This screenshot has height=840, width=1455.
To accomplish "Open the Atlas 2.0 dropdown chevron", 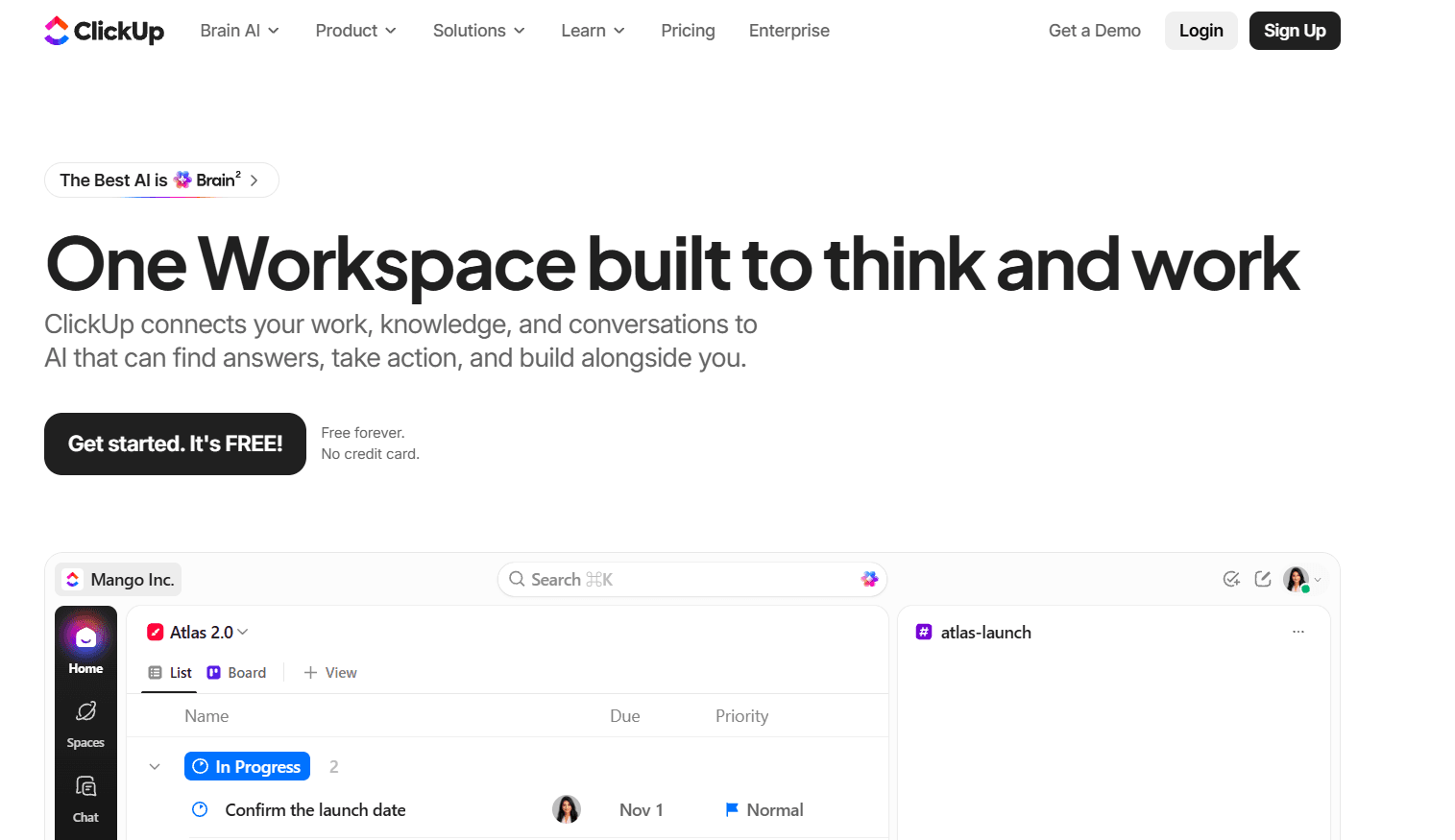I will click(243, 632).
